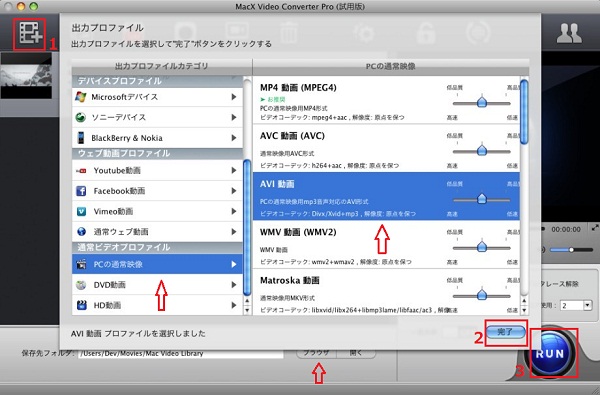Click the DVD動画 label

pos(109,285)
